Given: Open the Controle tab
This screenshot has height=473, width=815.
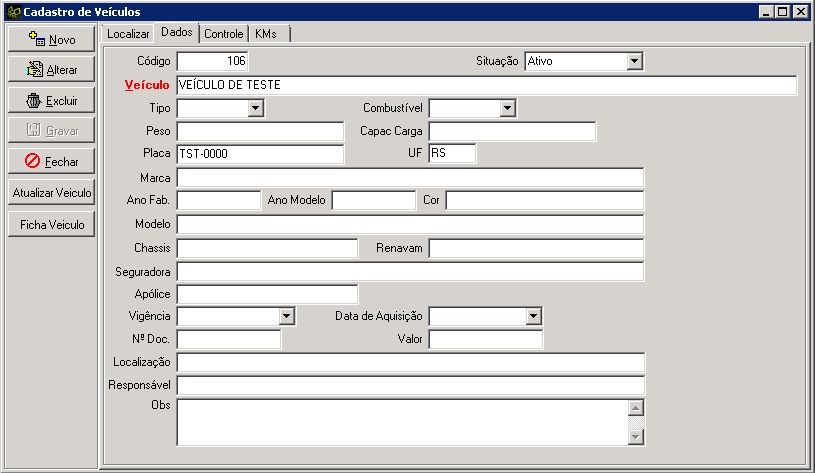Looking at the screenshot, I should [x=223, y=34].
